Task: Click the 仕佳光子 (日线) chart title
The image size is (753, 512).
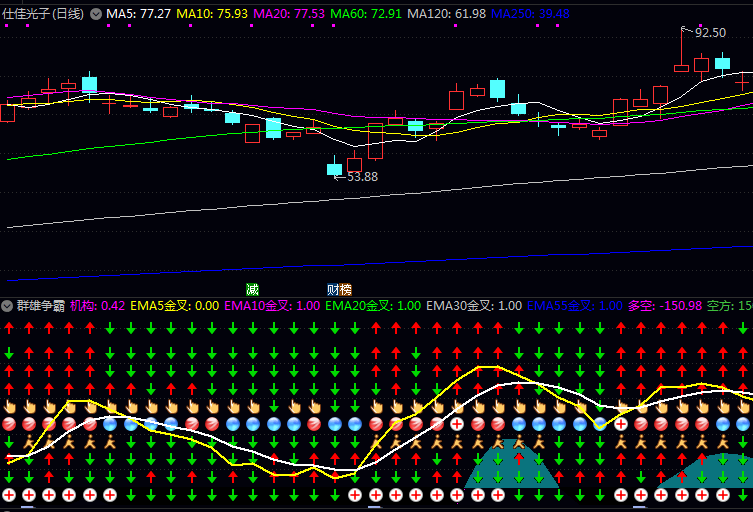Action: (43, 14)
